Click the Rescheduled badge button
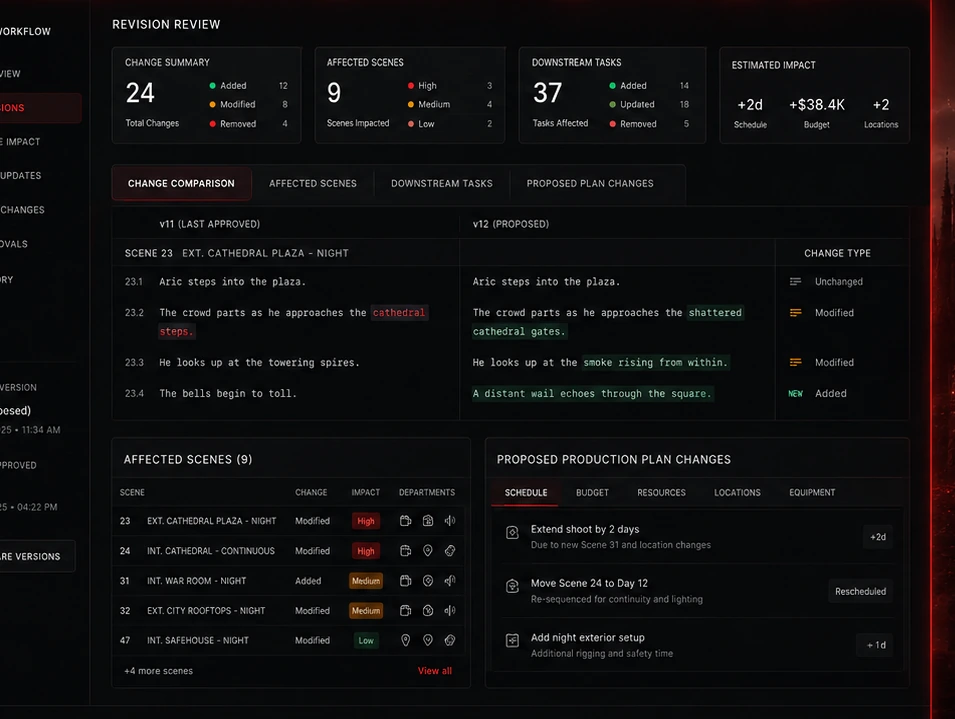 point(860,591)
